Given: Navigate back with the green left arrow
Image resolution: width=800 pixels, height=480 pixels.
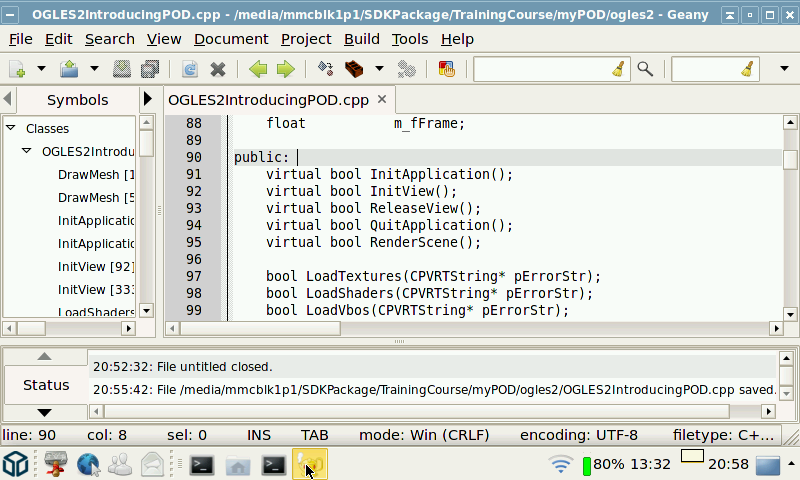Looking at the screenshot, I should (x=258, y=69).
